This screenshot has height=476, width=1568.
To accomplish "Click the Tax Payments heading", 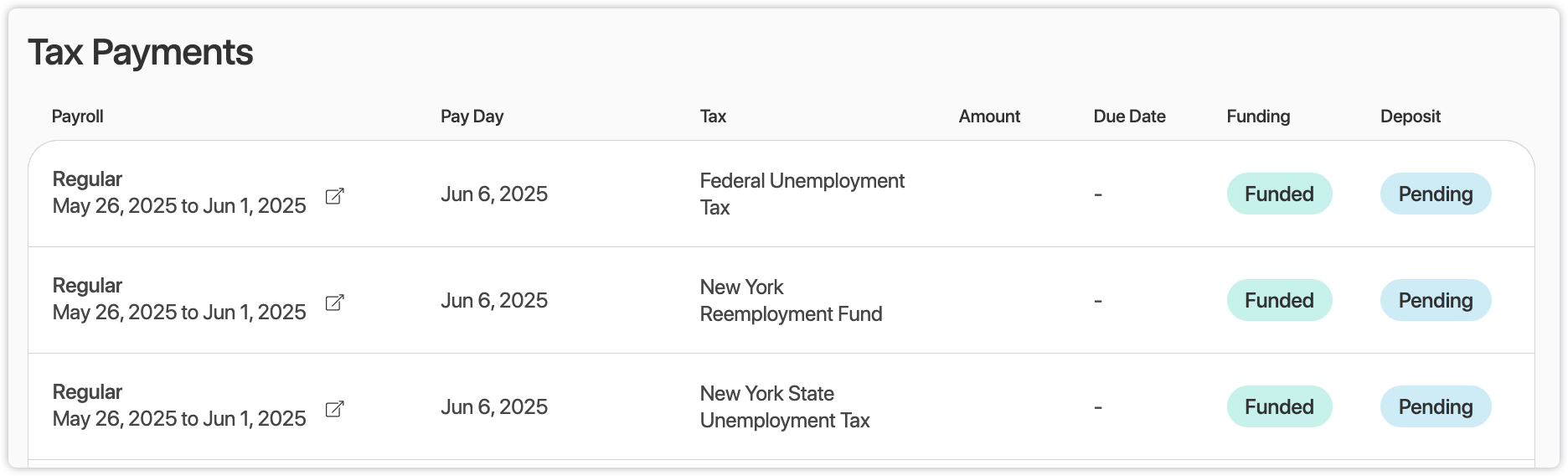I will tap(140, 52).
